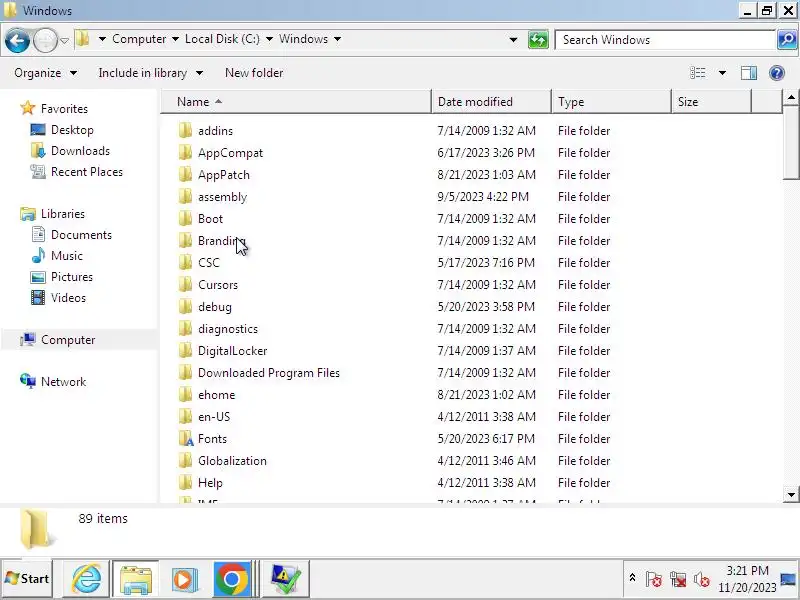Sort by the Name column header
The width and height of the screenshot is (800, 600).
point(296,102)
